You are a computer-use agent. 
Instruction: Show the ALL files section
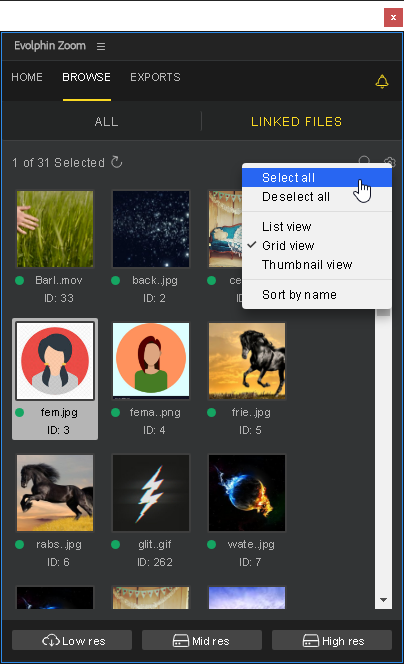click(x=106, y=122)
